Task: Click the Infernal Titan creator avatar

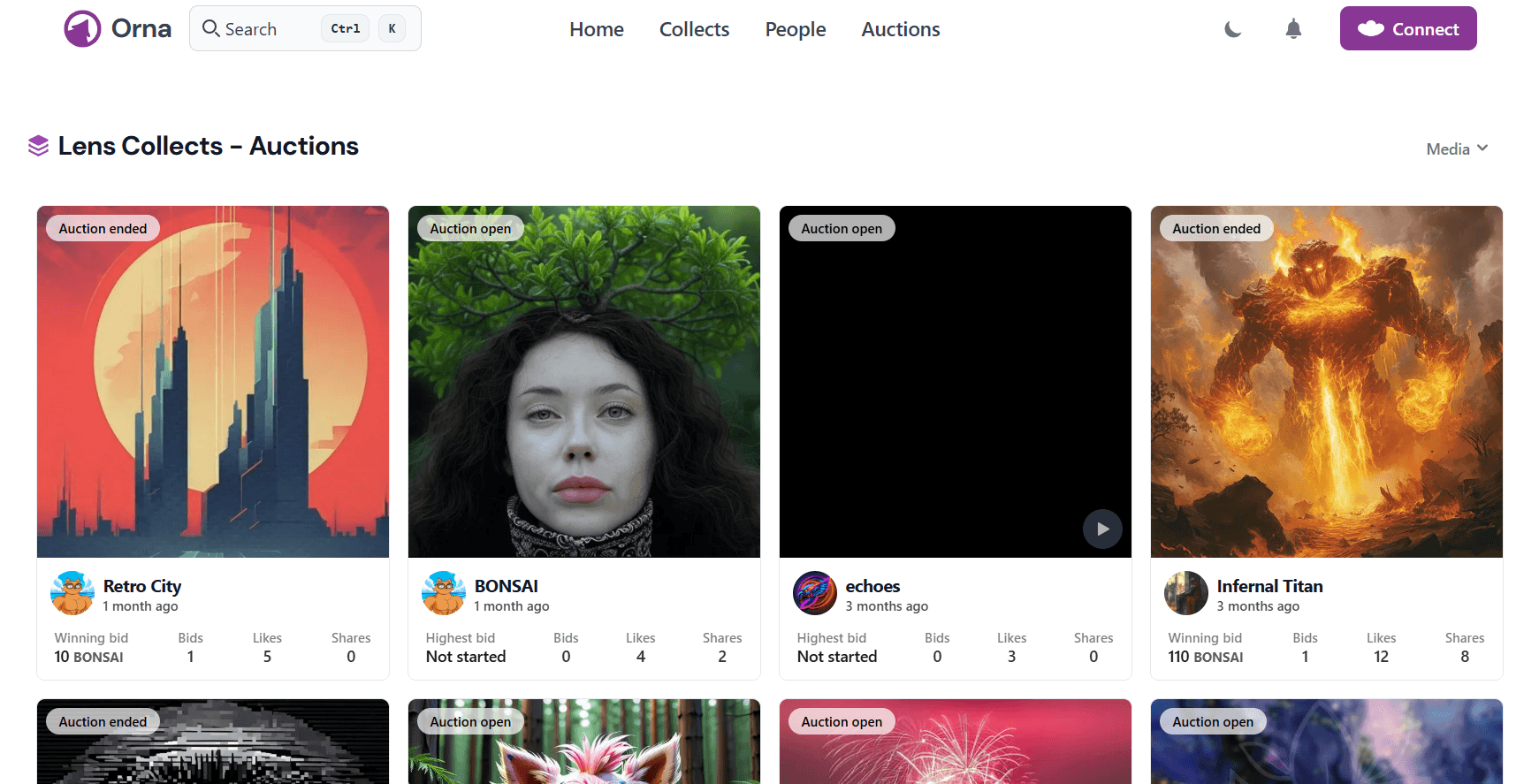Action: pos(1186,593)
